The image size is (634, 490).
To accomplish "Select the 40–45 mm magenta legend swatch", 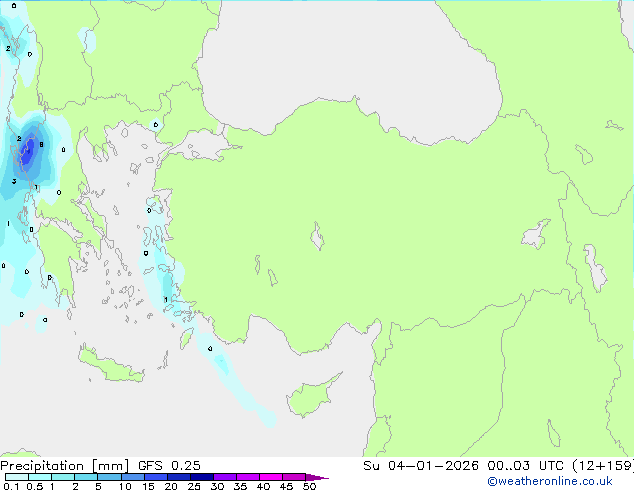I will click(x=271, y=477).
